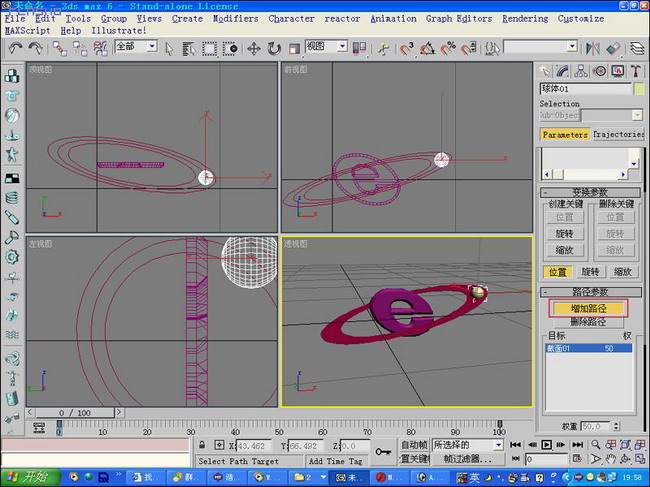Click the 缩放 button under 创建关键
This screenshot has height=487, width=650.
coord(564,250)
